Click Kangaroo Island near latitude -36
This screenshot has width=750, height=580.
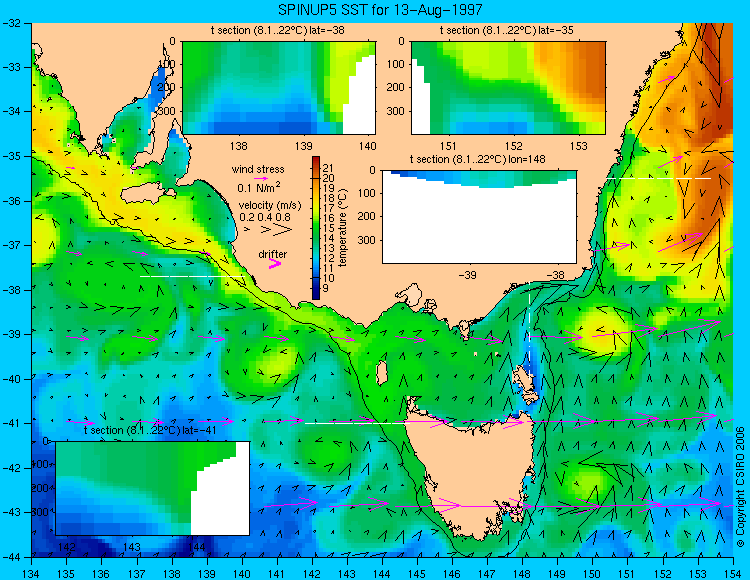coord(146,194)
